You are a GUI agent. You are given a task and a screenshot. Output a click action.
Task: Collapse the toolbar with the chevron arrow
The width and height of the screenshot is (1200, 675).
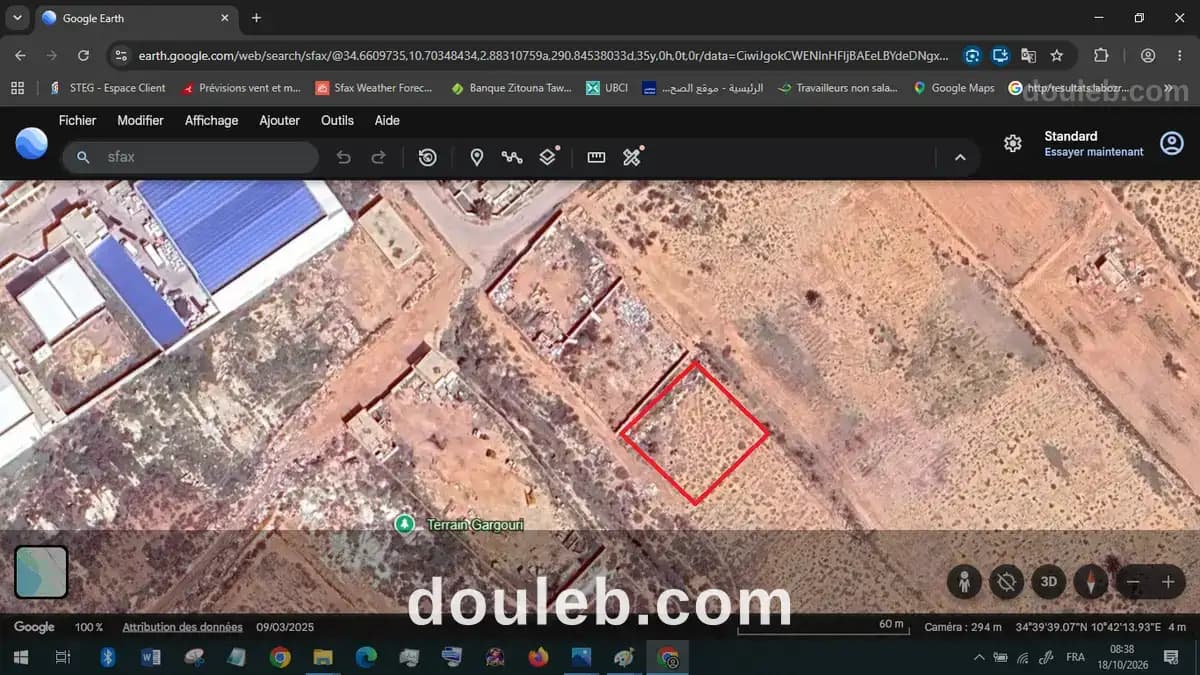[960, 157]
